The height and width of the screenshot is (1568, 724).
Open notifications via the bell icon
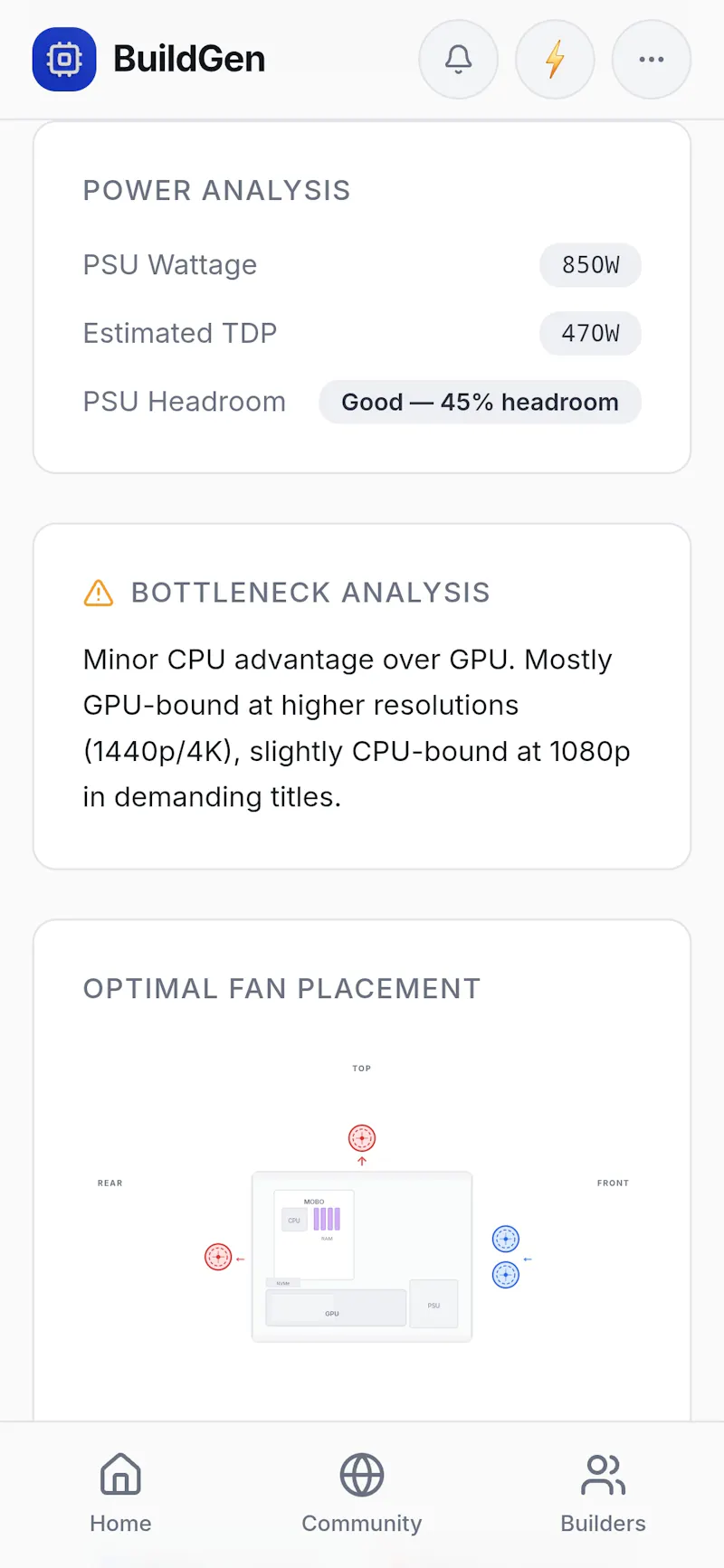[459, 60]
